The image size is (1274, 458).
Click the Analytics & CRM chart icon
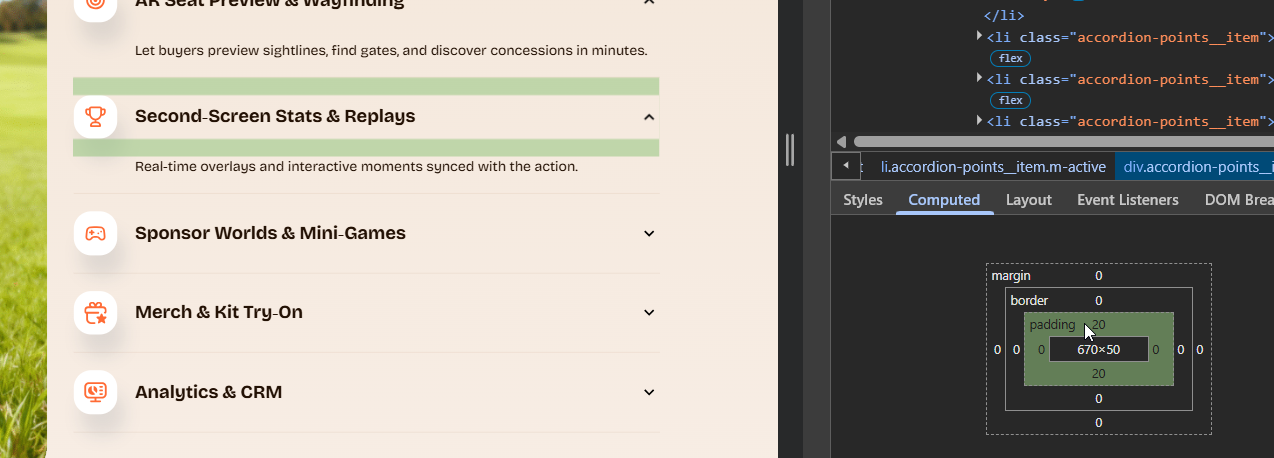[95, 392]
